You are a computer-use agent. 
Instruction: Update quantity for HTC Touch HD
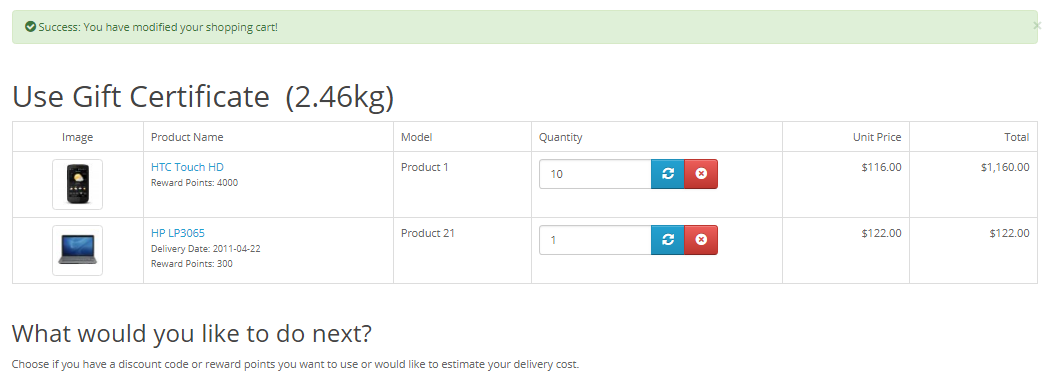[x=668, y=174]
